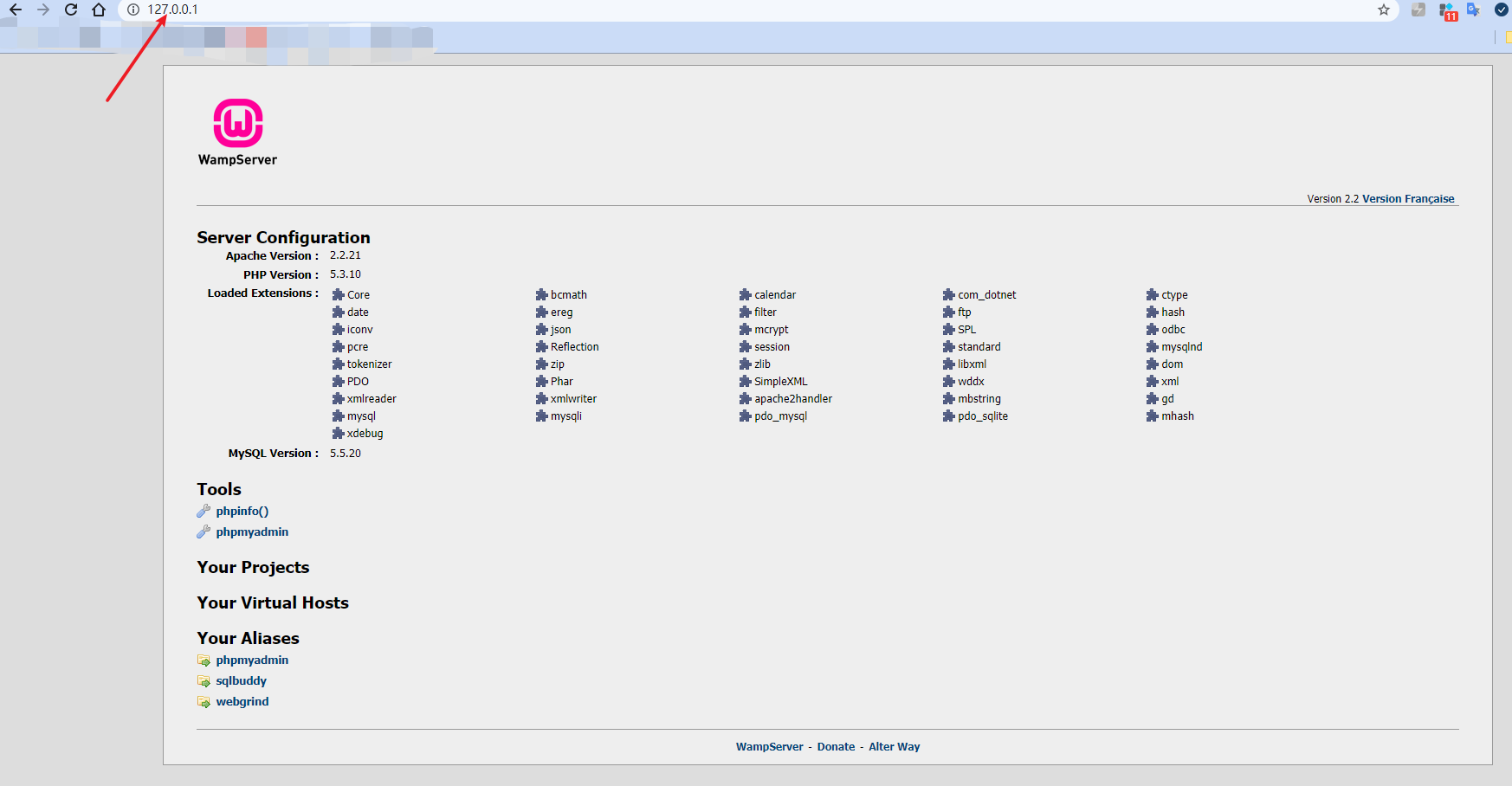Click the wrench icon beside phpinfo()
The height and width of the screenshot is (786, 1512).
[204, 511]
